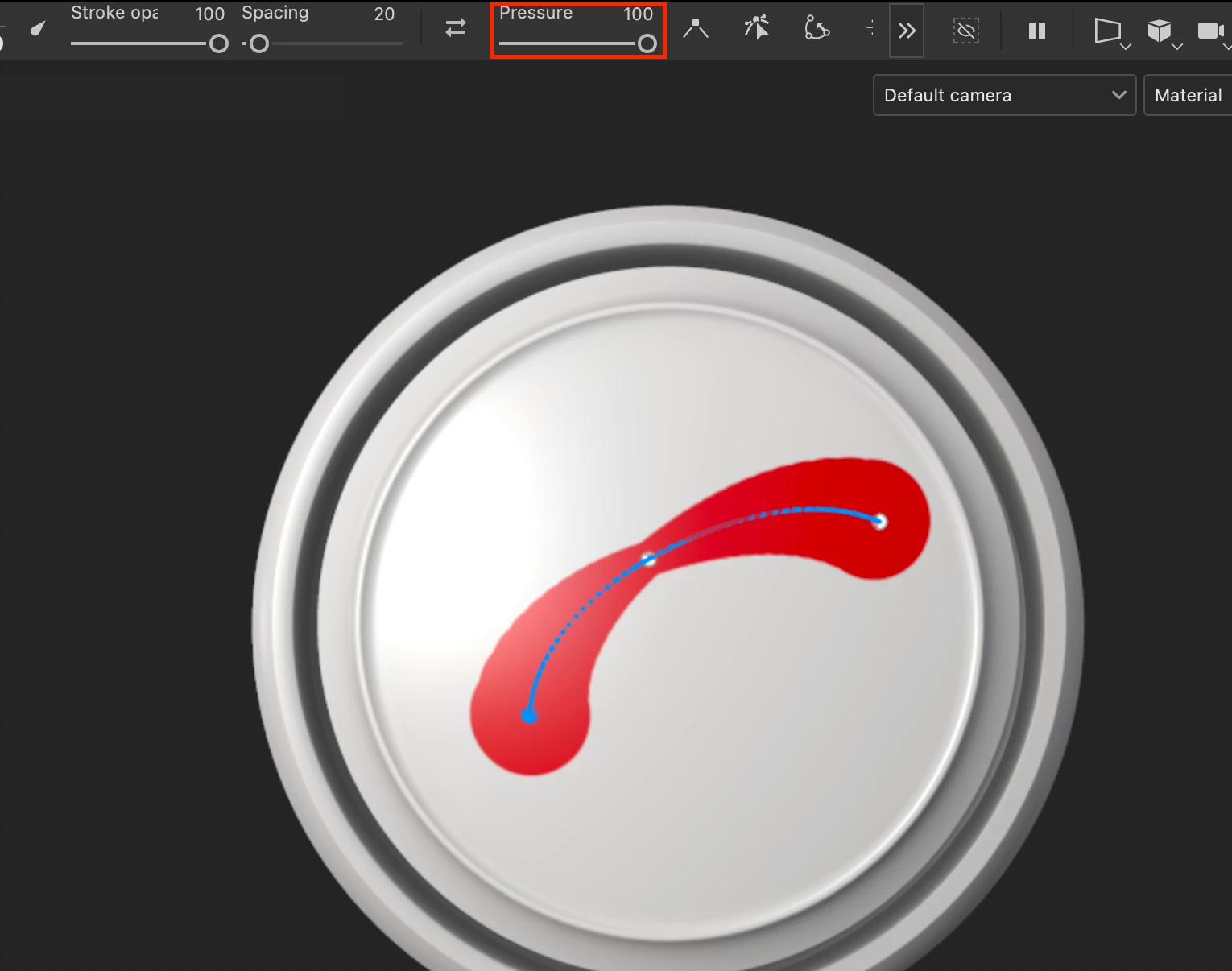Click the pause engine computation button
The image size is (1232, 971).
(x=1037, y=31)
